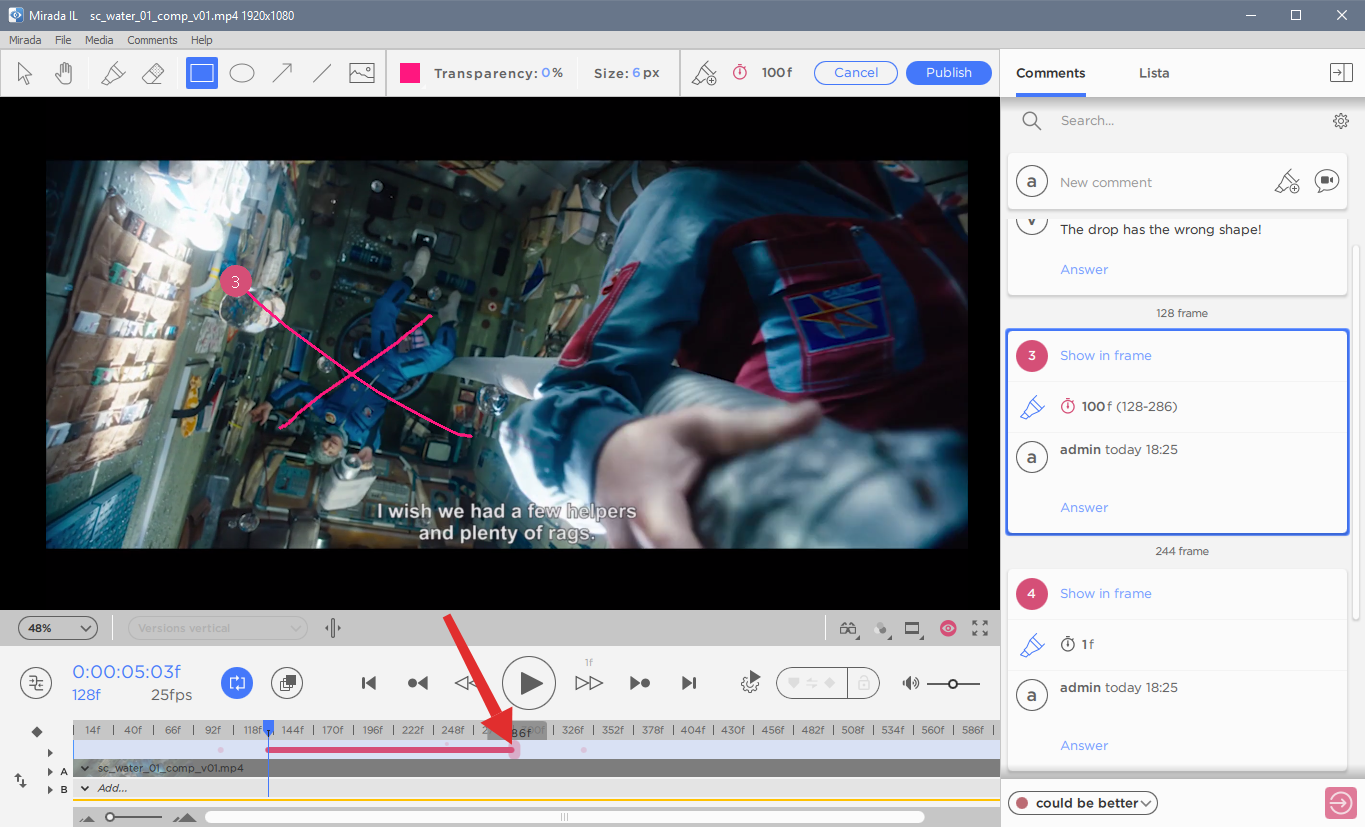Open the Media menu
1365x827 pixels.
pos(99,40)
